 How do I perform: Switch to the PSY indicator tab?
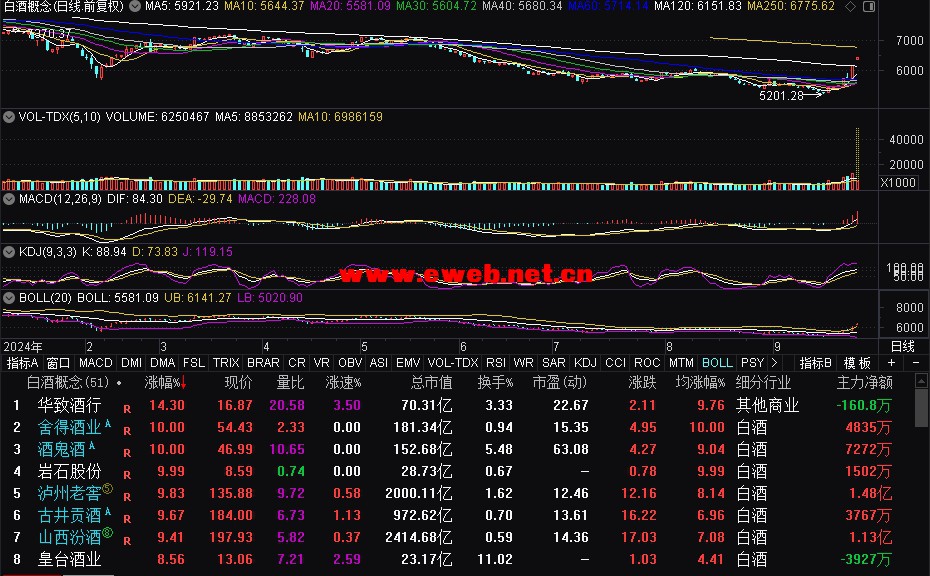pyautogui.click(x=752, y=362)
